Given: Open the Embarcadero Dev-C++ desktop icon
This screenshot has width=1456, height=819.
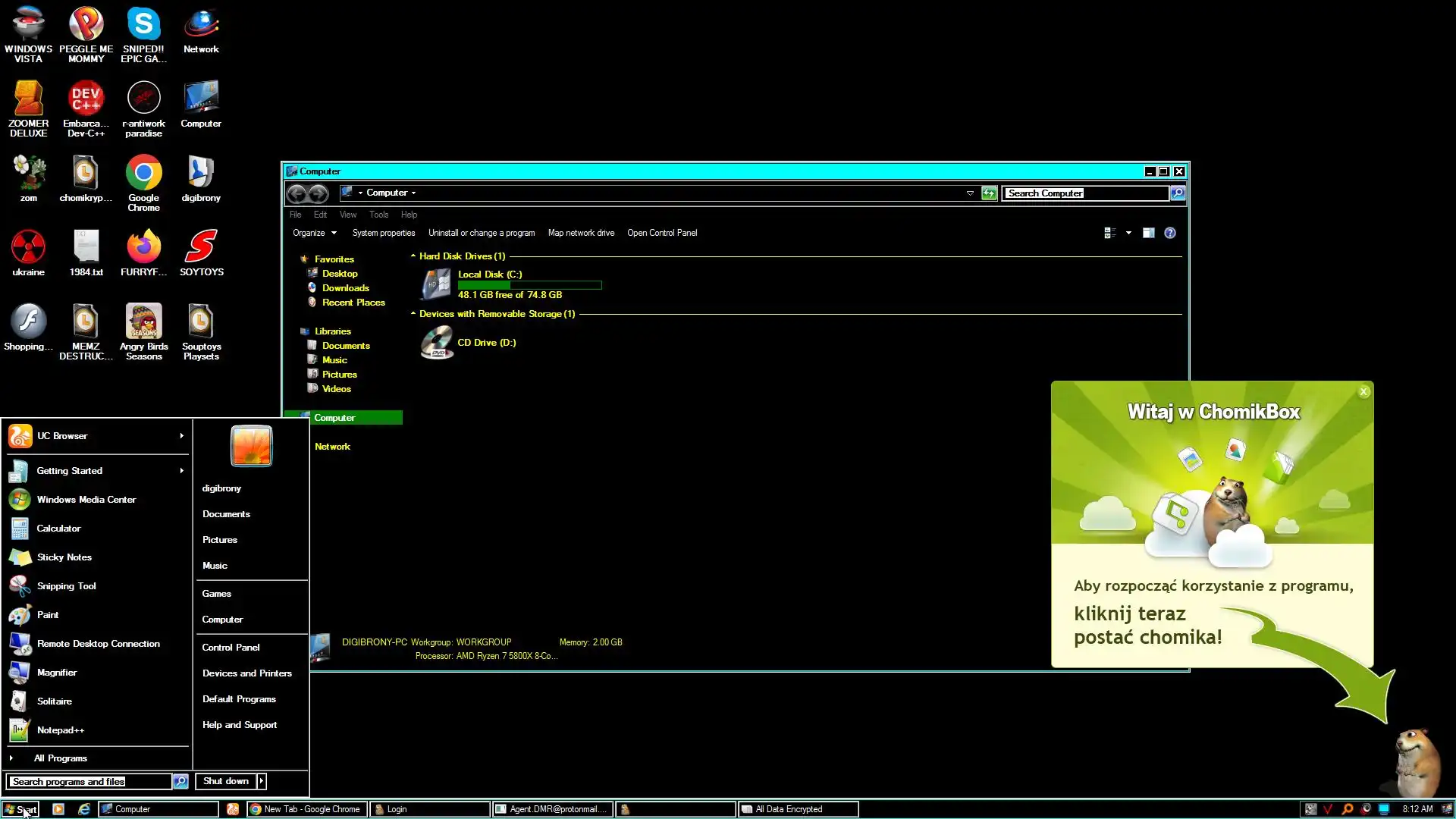Looking at the screenshot, I should pyautogui.click(x=86, y=99).
